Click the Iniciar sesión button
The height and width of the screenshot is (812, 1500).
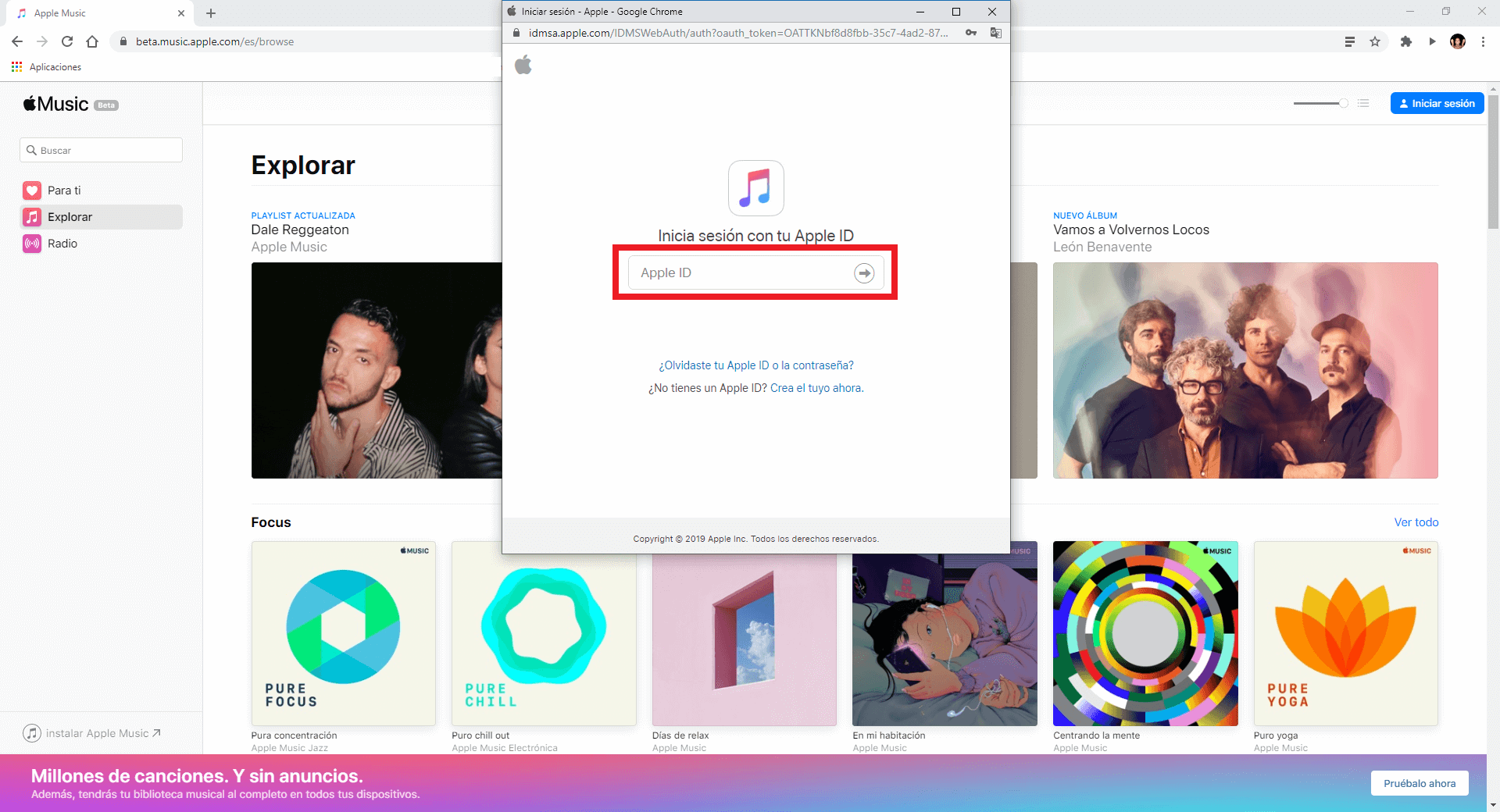coord(1437,103)
